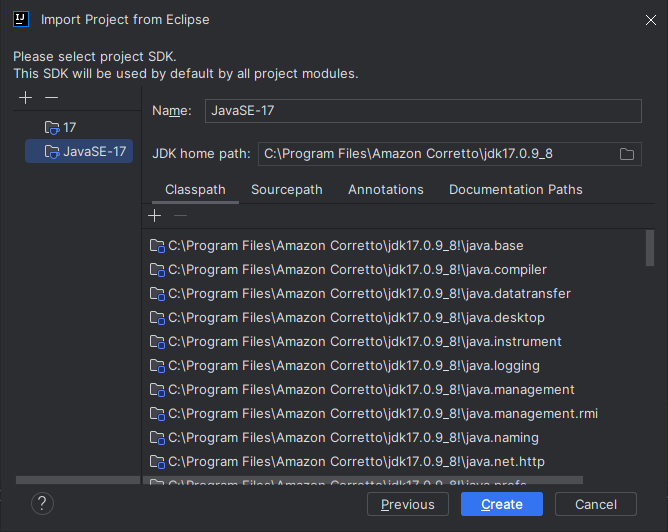Click the library icon of java.management row
668x532 pixels.
[x=157, y=390]
